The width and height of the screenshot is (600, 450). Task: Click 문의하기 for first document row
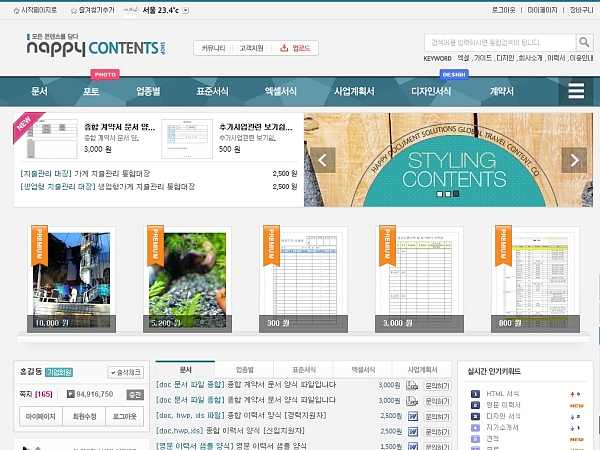(439, 385)
